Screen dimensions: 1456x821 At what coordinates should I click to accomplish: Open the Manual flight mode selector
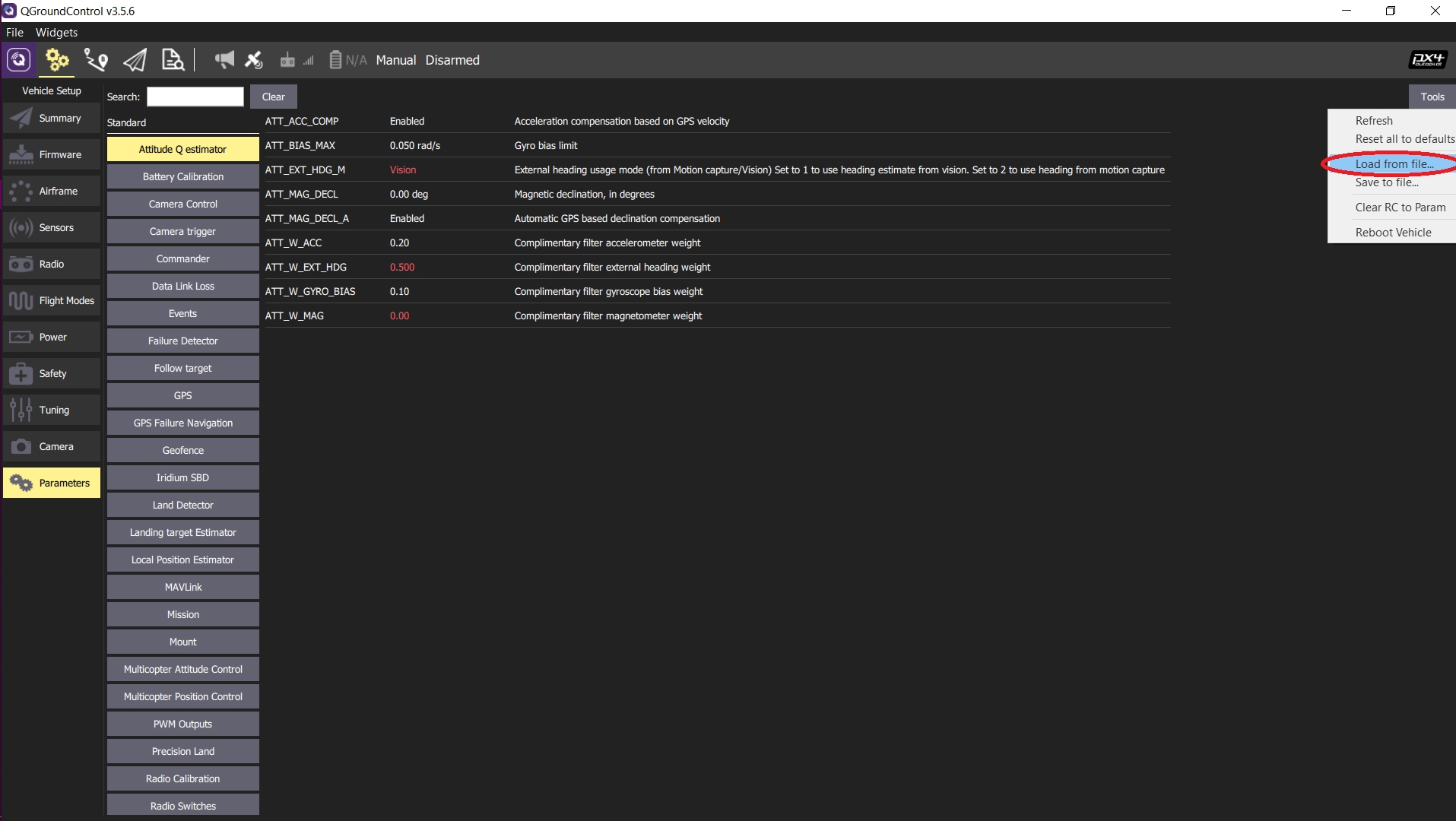click(395, 60)
